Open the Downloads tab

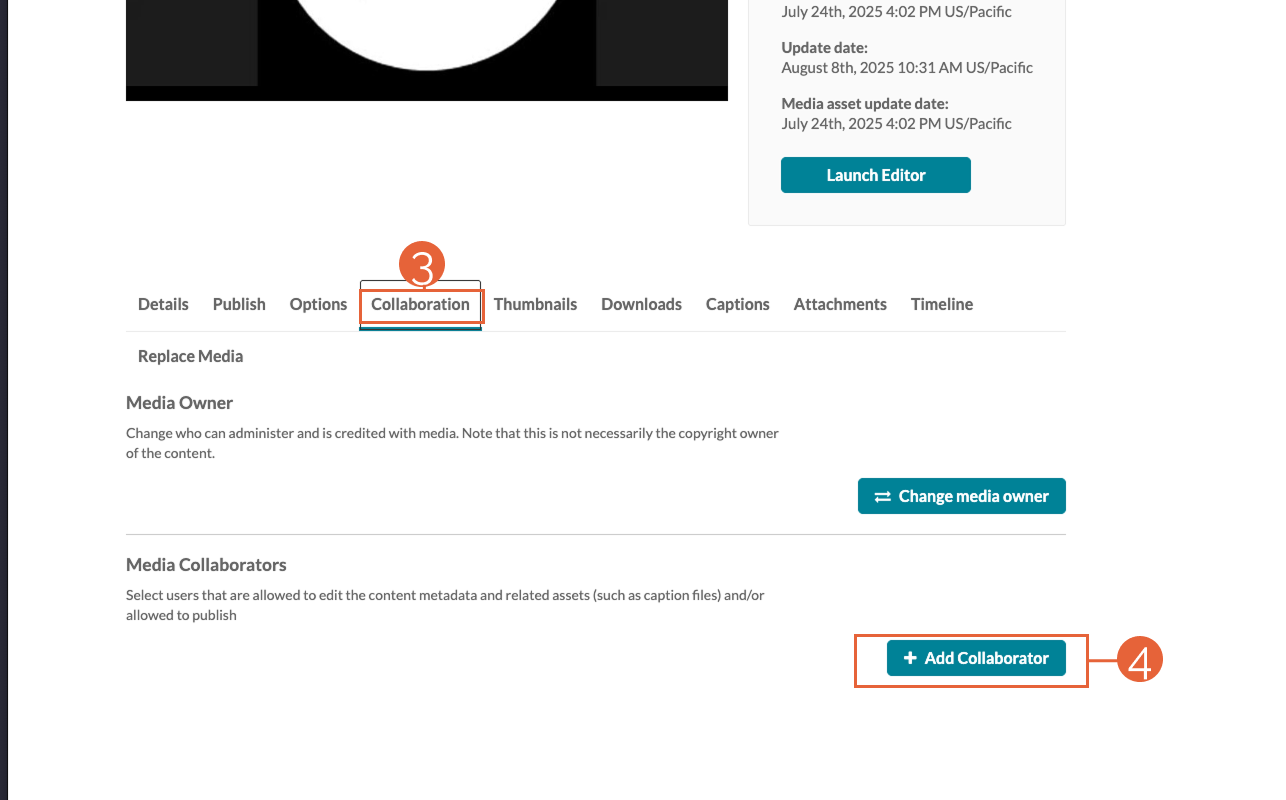click(x=641, y=304)
